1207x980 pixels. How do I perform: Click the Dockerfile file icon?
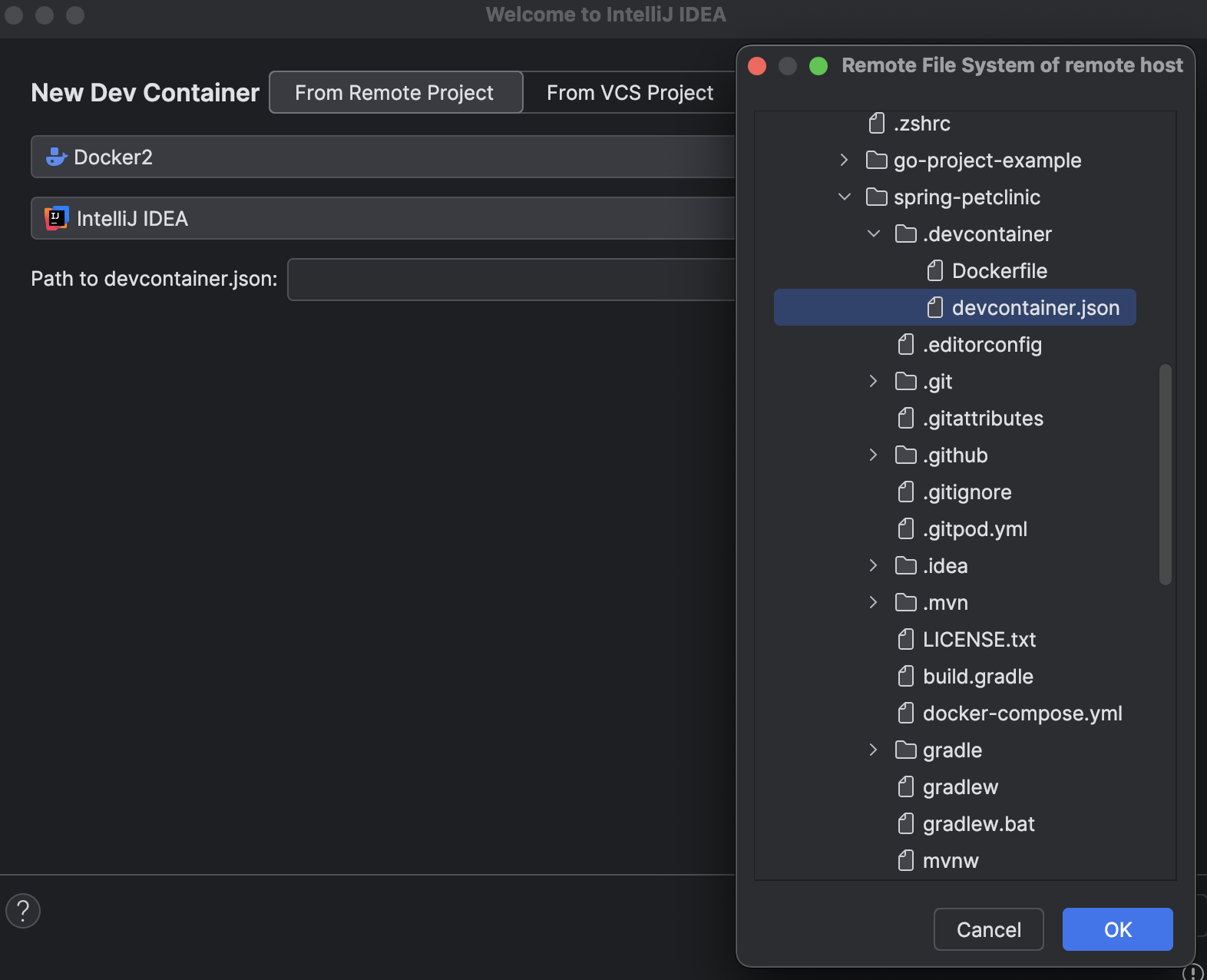click(x=935, y=271)
